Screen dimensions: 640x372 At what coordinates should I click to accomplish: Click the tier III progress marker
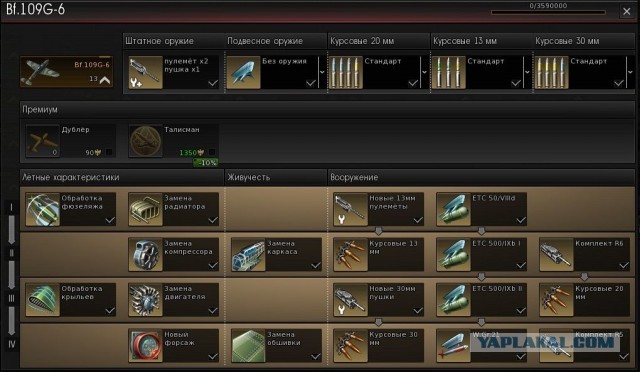[x=11, y=298]
